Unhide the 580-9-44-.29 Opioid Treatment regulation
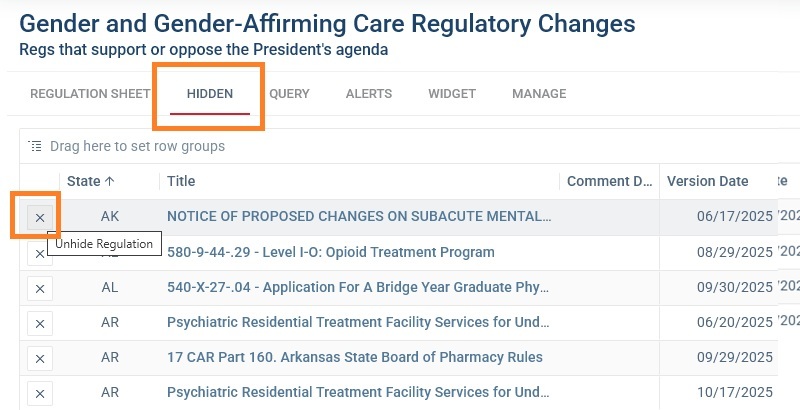Viewport: 800px width, 410px height. [x=40, y=254]
